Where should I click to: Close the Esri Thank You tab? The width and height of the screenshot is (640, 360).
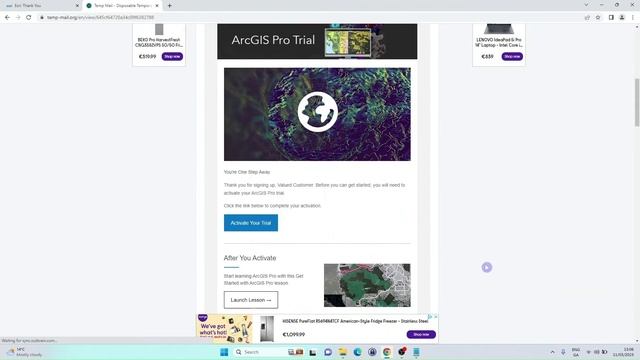(77, 6)
